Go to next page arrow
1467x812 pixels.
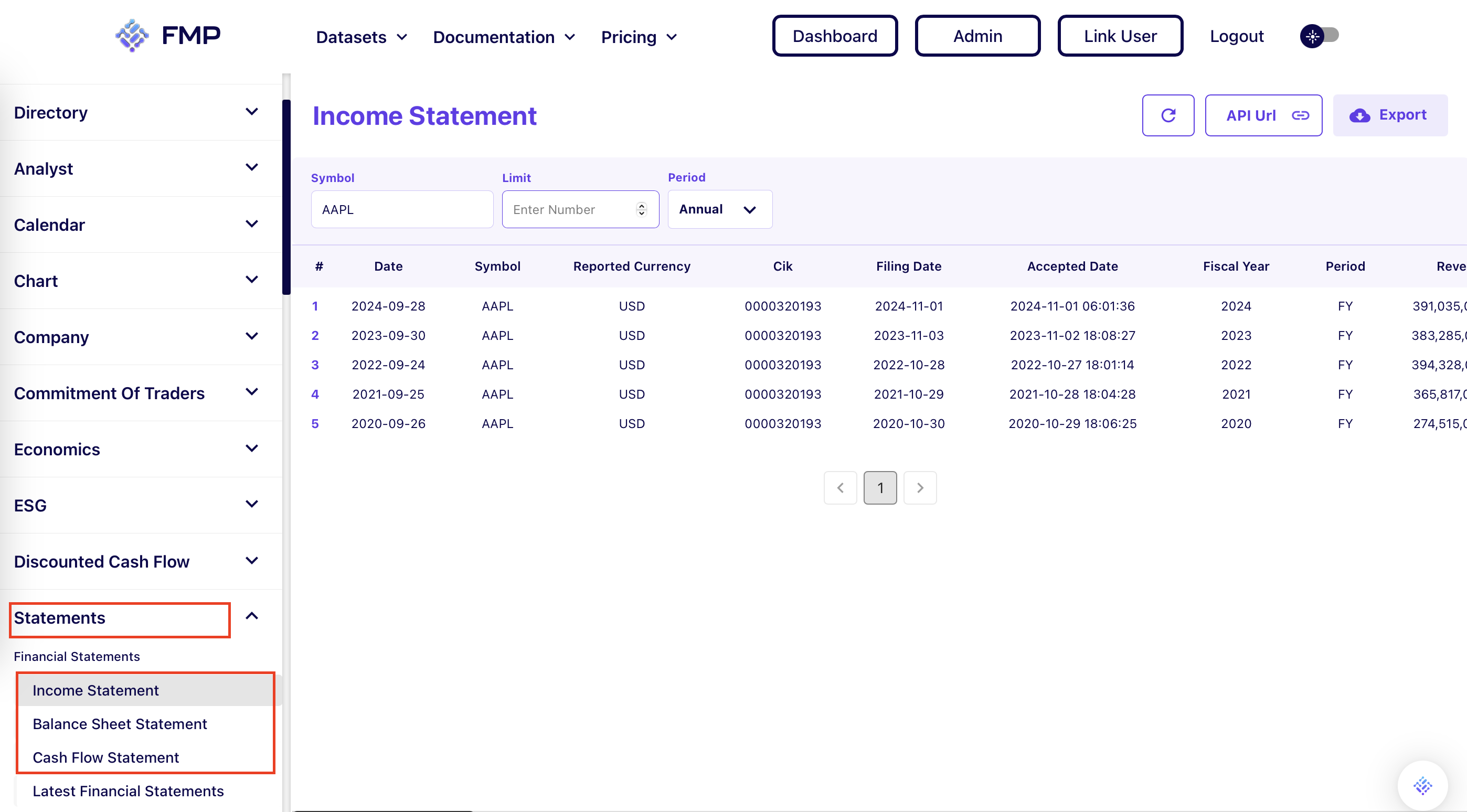click(x=920, y=488)
